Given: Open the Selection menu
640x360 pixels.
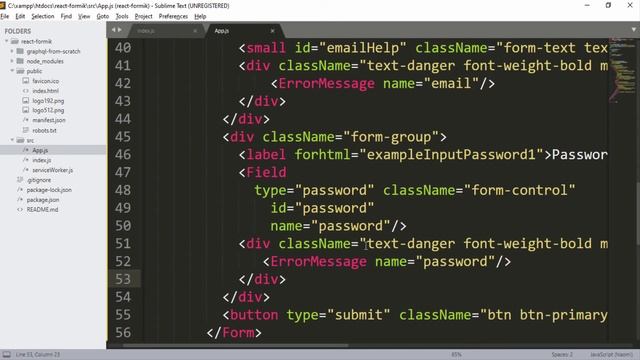Looking at the screenshot, I should coord(42,16).
